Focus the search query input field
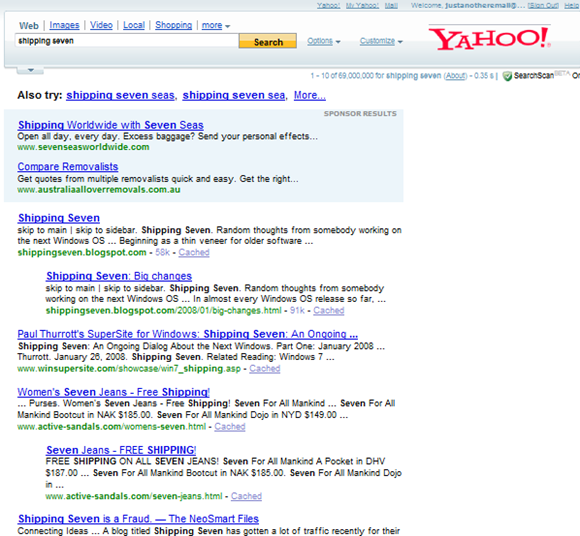The width and height of the screenshot is (580, 536). (x=127, y=41)
